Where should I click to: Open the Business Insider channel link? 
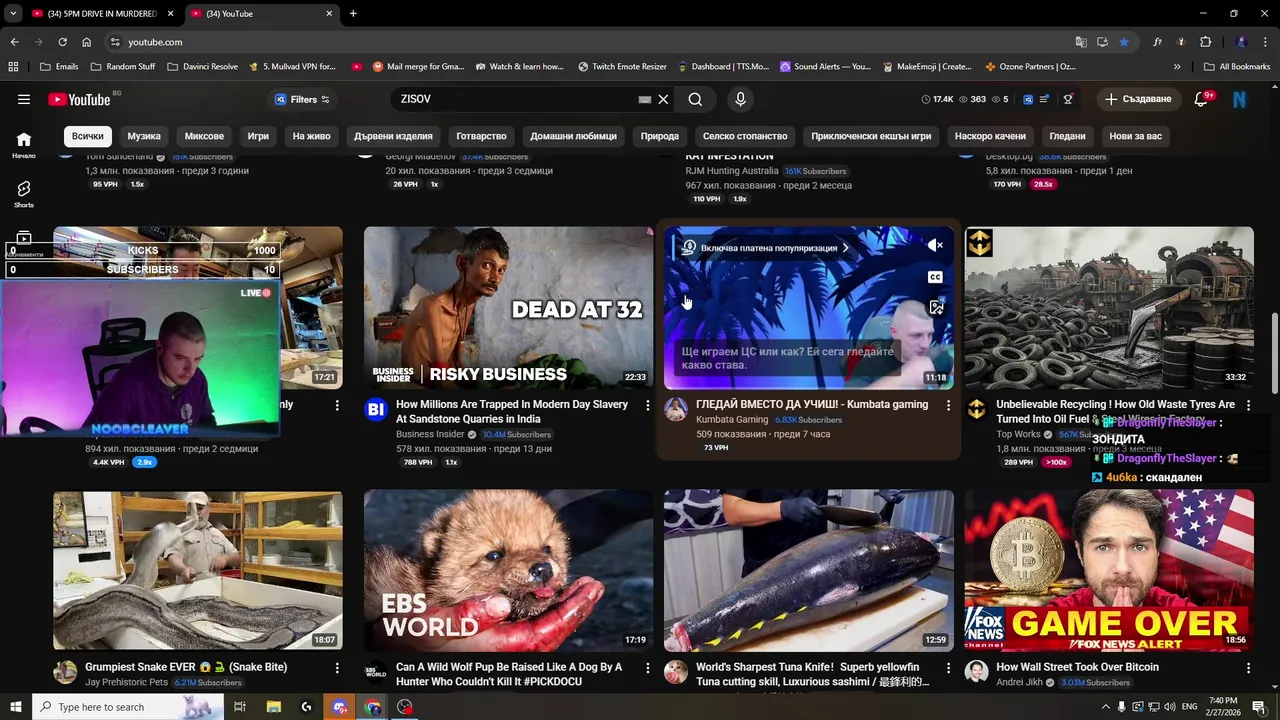point(430,435)
